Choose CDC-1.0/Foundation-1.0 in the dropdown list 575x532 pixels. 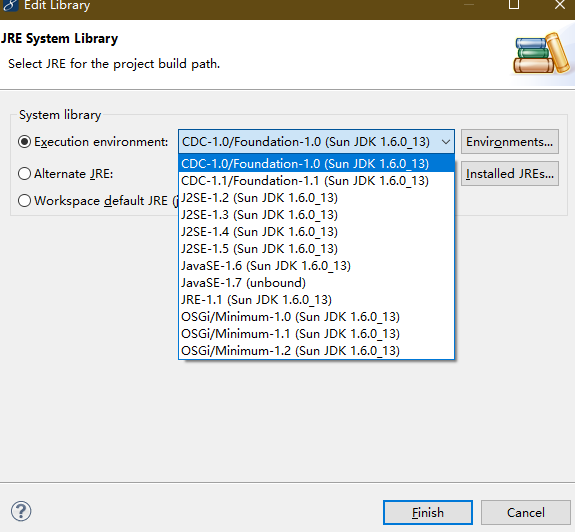pyautogui.click(x=316, y=164)
